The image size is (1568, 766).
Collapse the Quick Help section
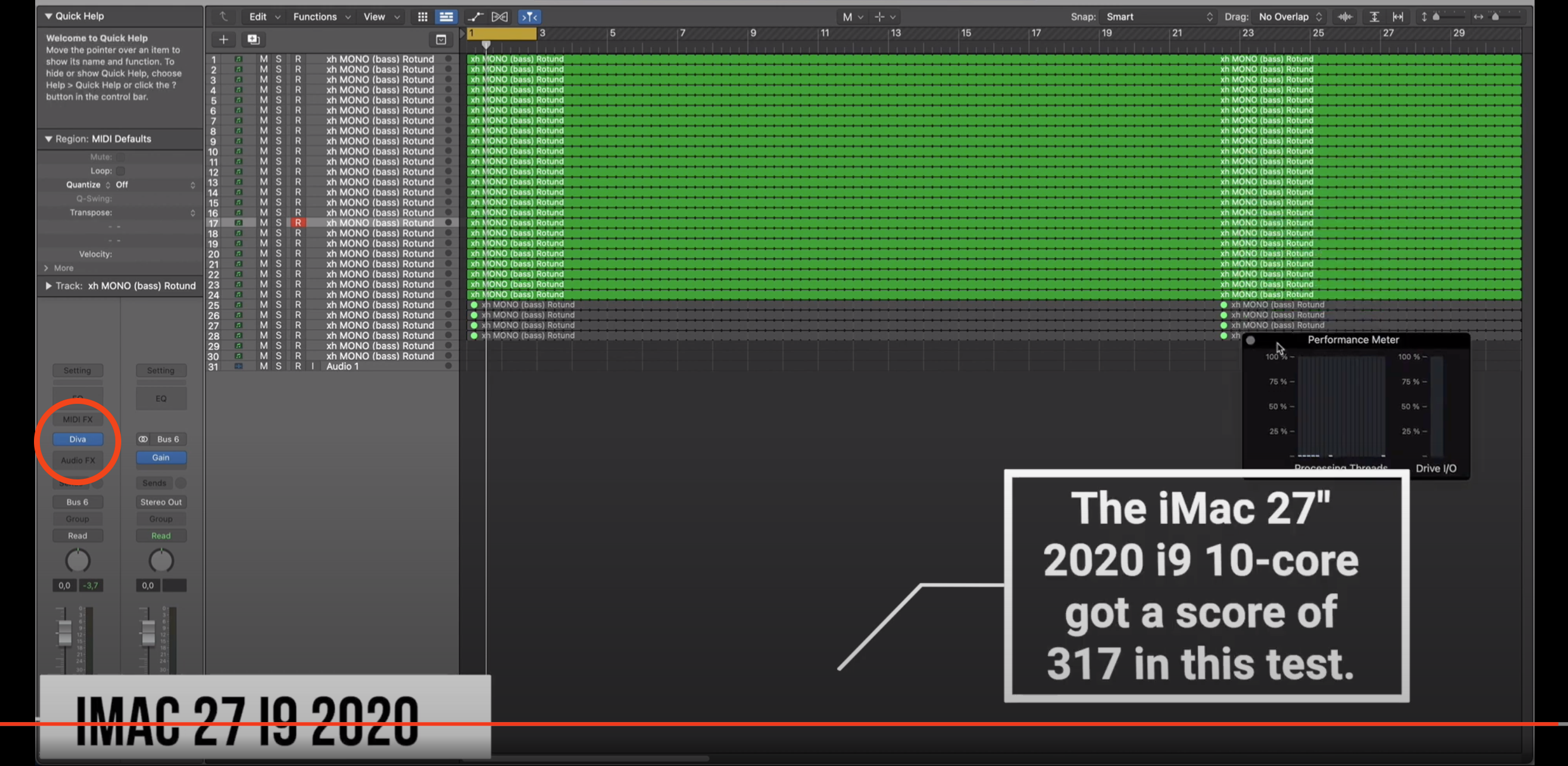[x=48, y=16]
